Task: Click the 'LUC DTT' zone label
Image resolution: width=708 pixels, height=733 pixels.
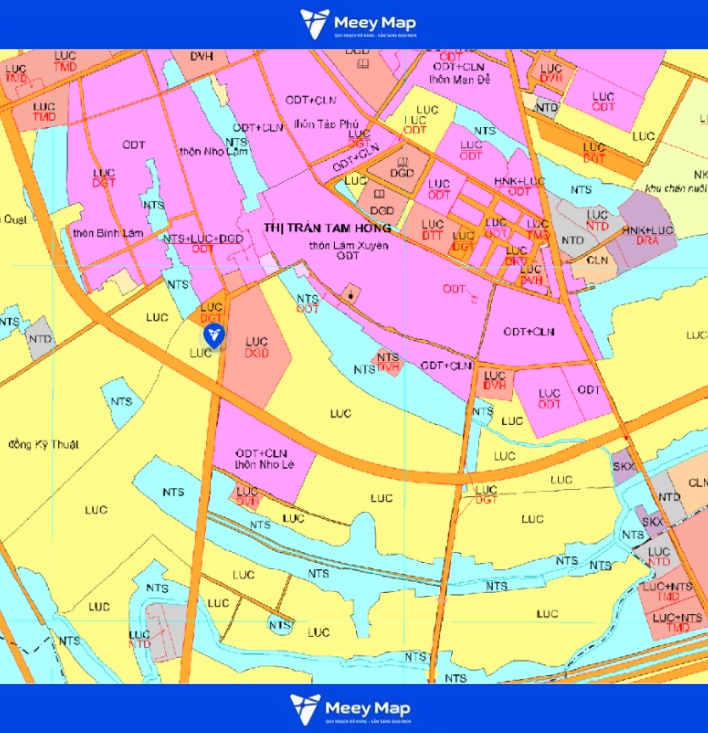Action: (x=432, y=230)
